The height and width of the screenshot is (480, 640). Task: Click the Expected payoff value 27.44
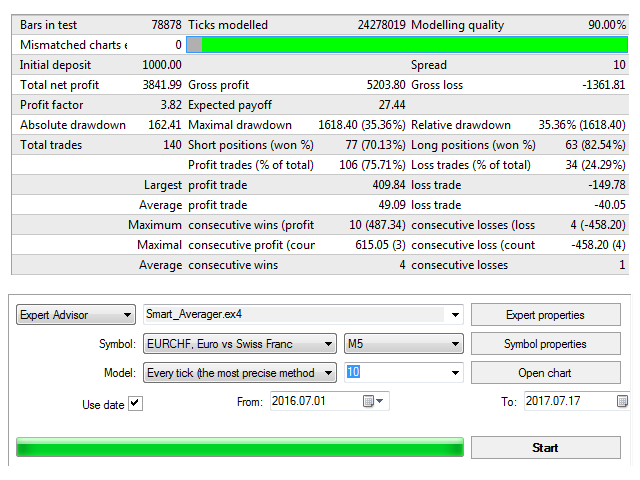pos(392,105)
